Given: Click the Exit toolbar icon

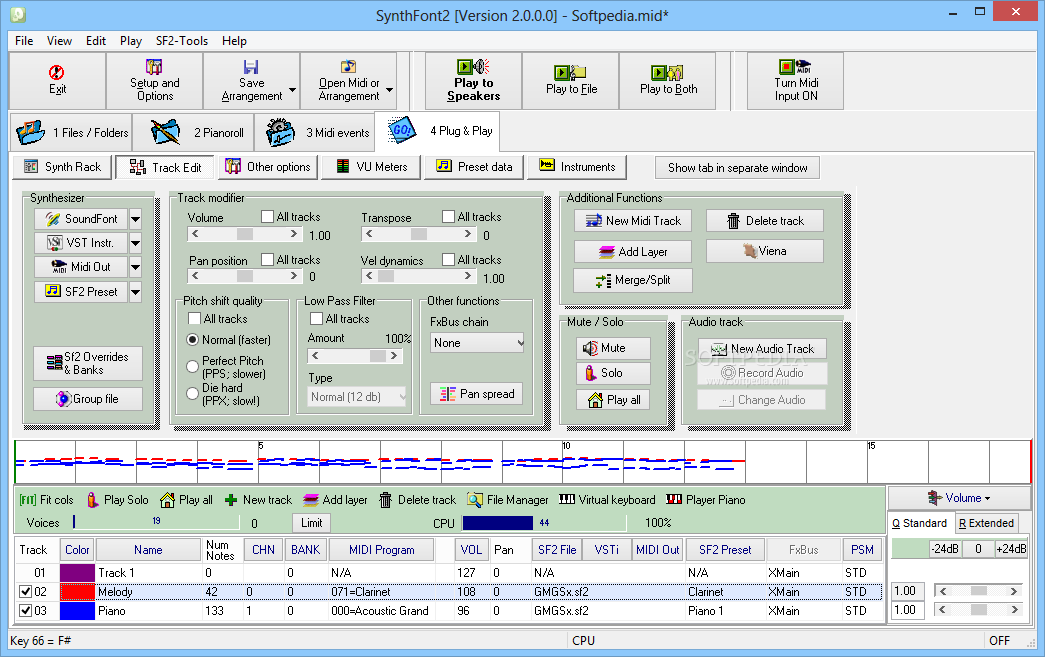Looking at the screenshot, I should click(57, 72).
